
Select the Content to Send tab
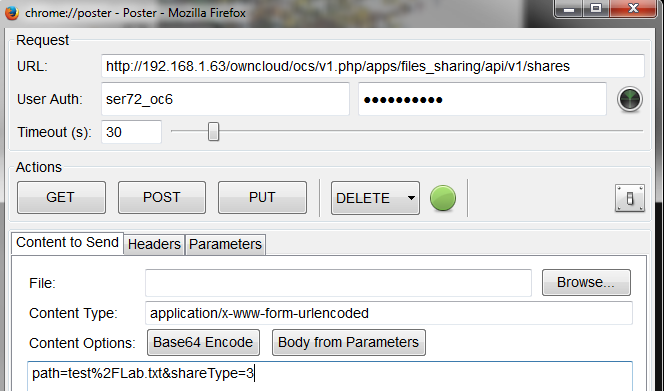point(67,243)
